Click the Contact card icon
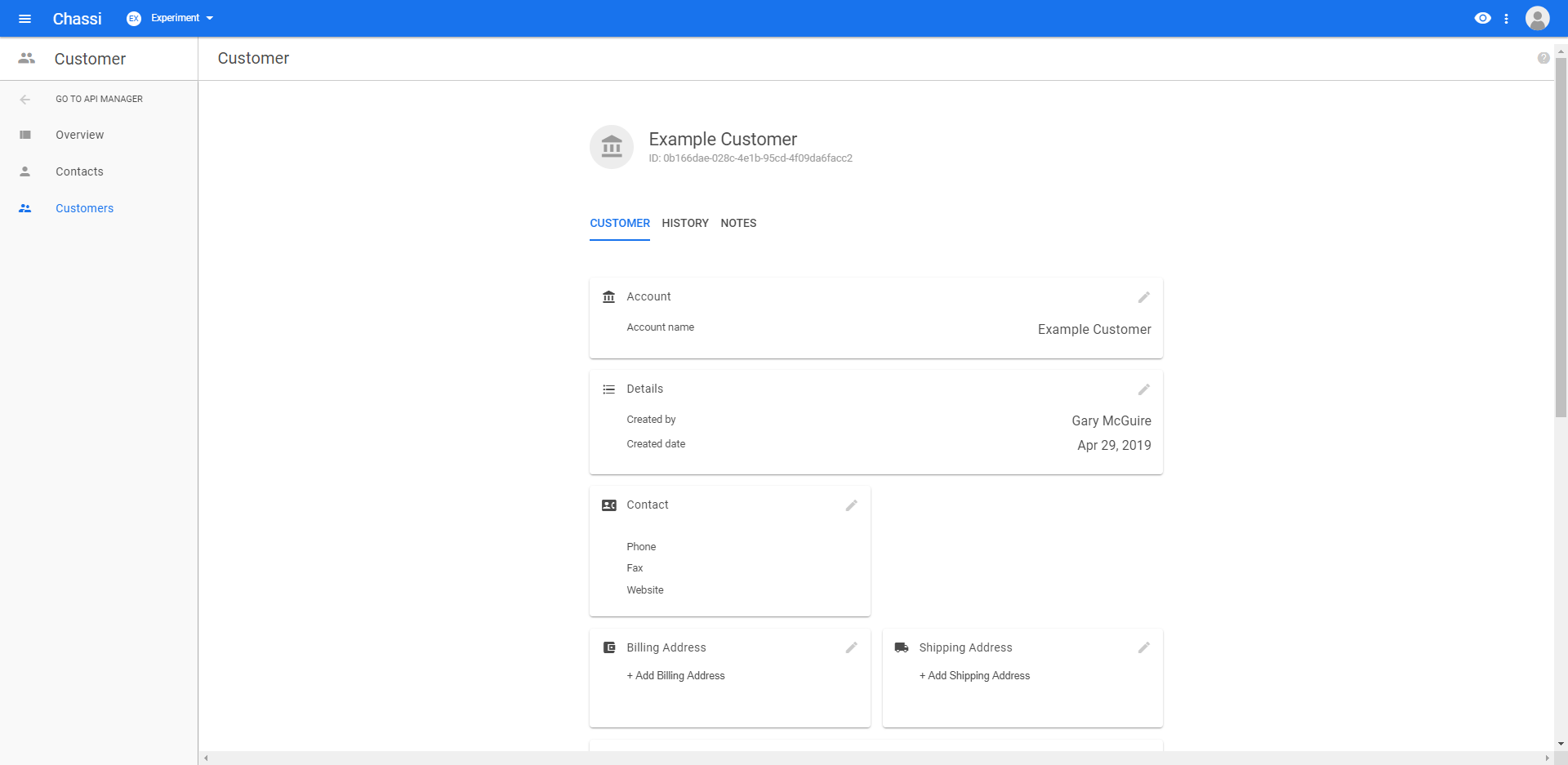This screenshot has height=765, width=1568. pyautogui.click(x=608, y=505)
